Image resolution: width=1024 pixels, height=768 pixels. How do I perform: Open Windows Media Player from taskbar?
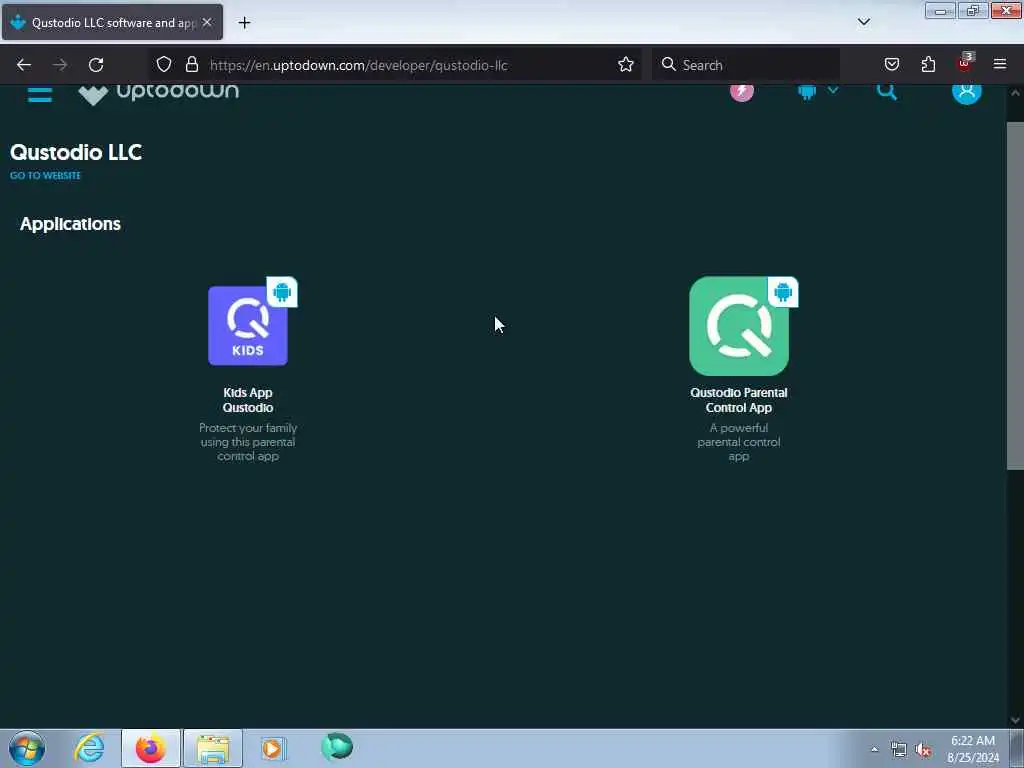274,748
